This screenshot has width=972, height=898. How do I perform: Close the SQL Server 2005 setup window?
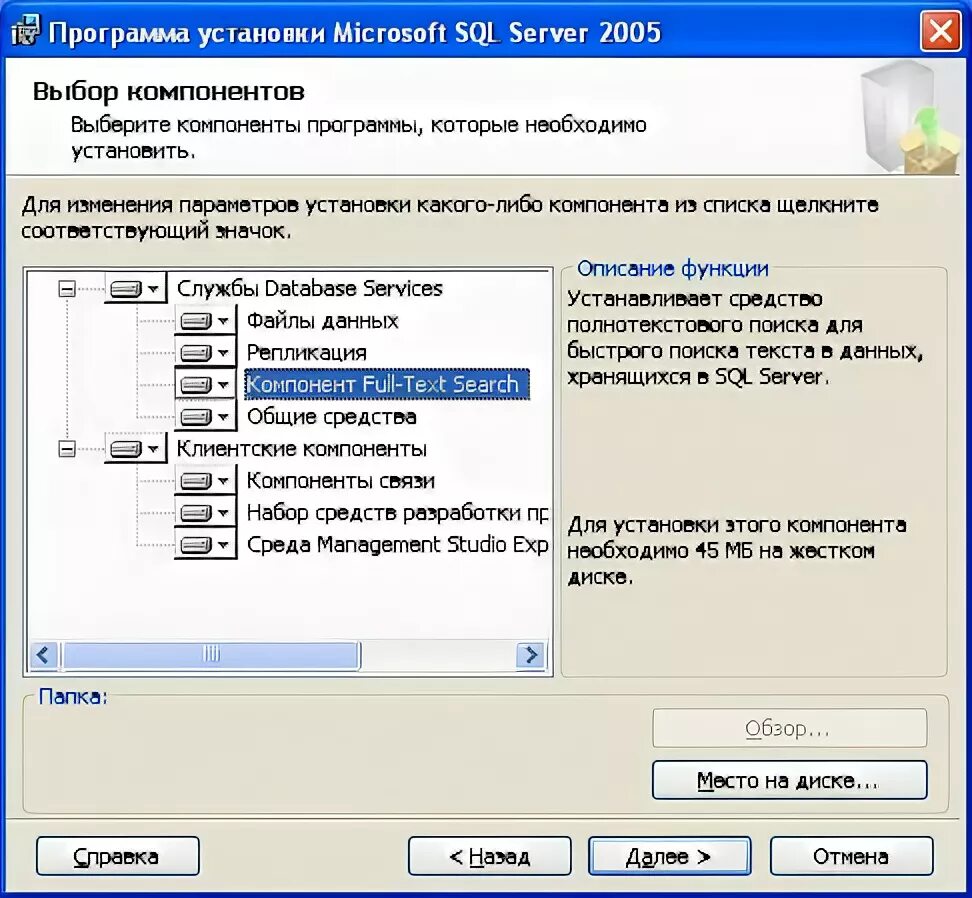click(940, 30)
